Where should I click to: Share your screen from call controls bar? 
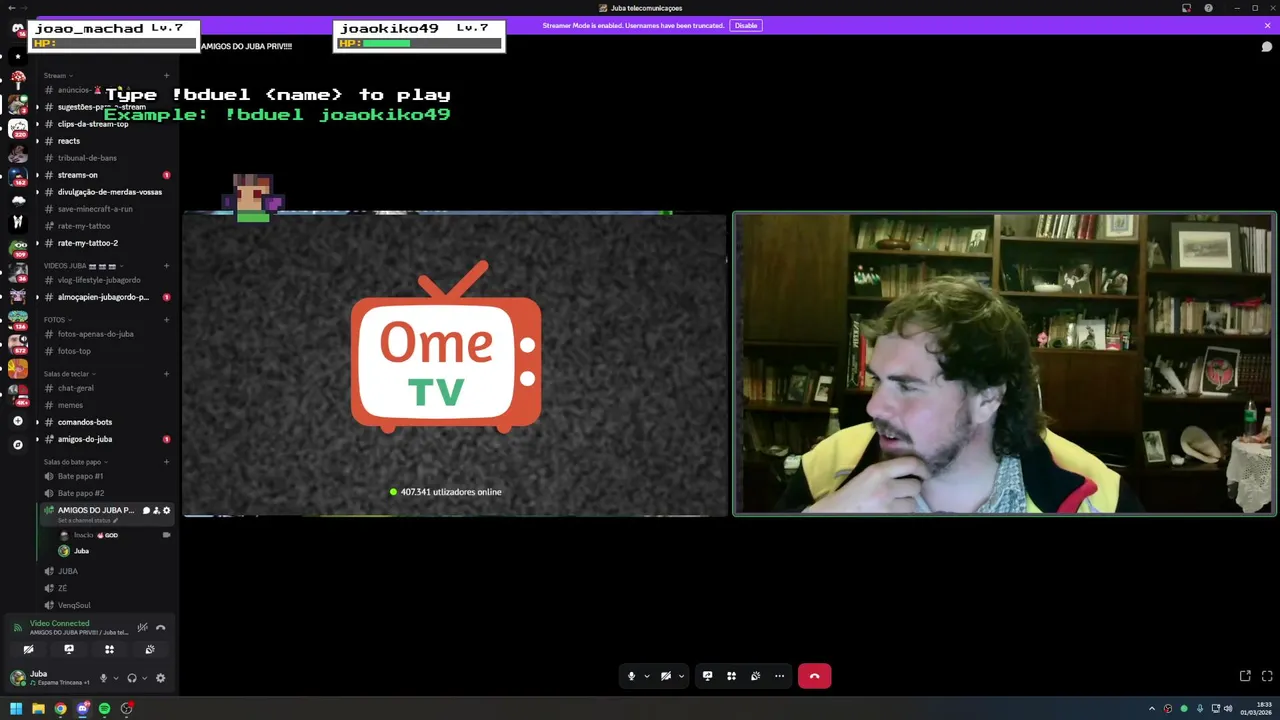pos(707,676)
